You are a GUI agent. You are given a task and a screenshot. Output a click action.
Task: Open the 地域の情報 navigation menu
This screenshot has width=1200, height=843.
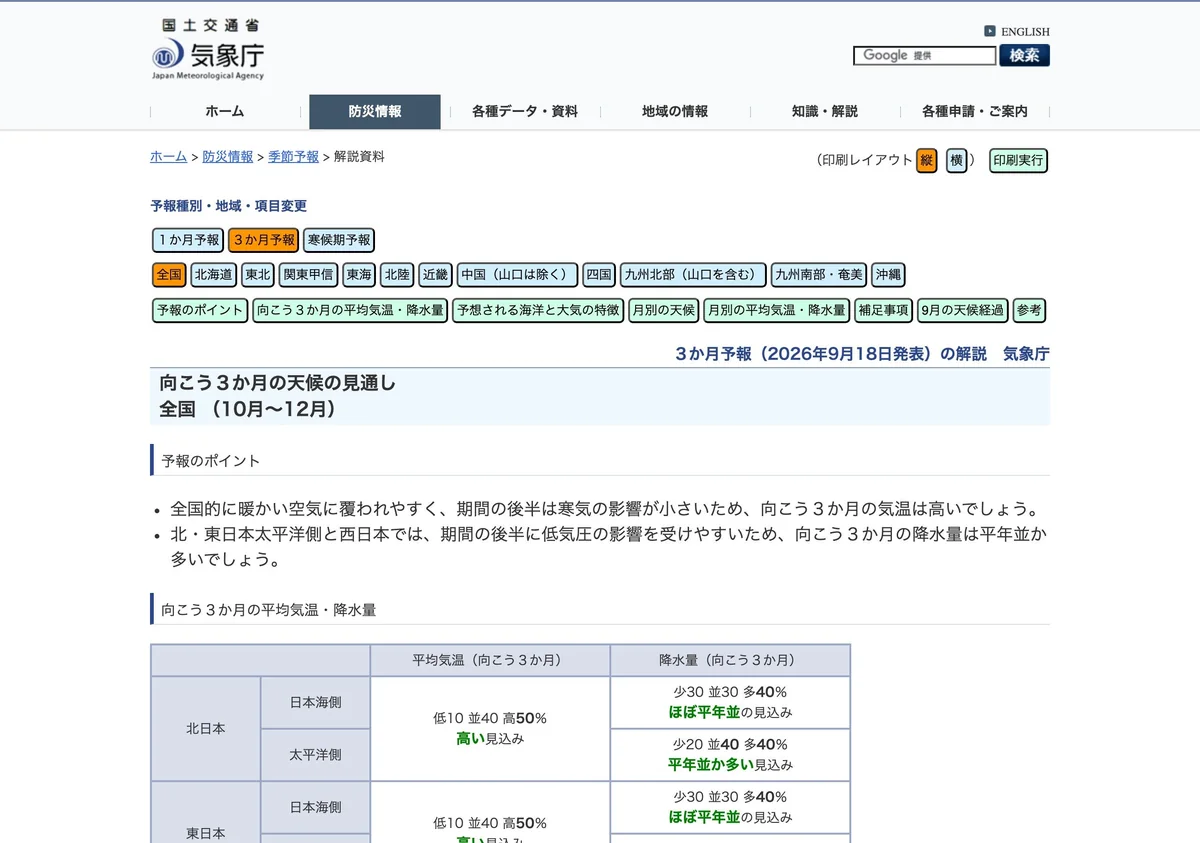point(675,112)
